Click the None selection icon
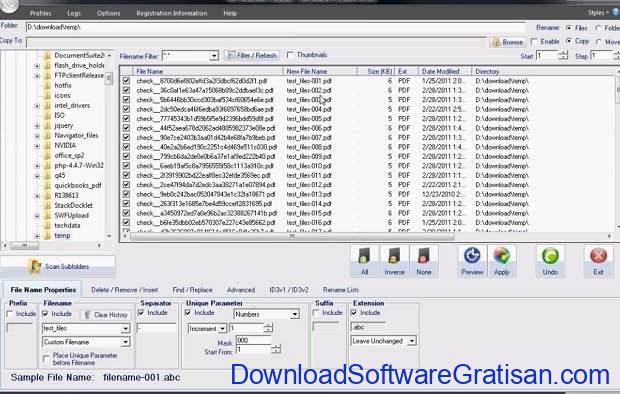This screenshot has height=394, width=620. (423, 257)
